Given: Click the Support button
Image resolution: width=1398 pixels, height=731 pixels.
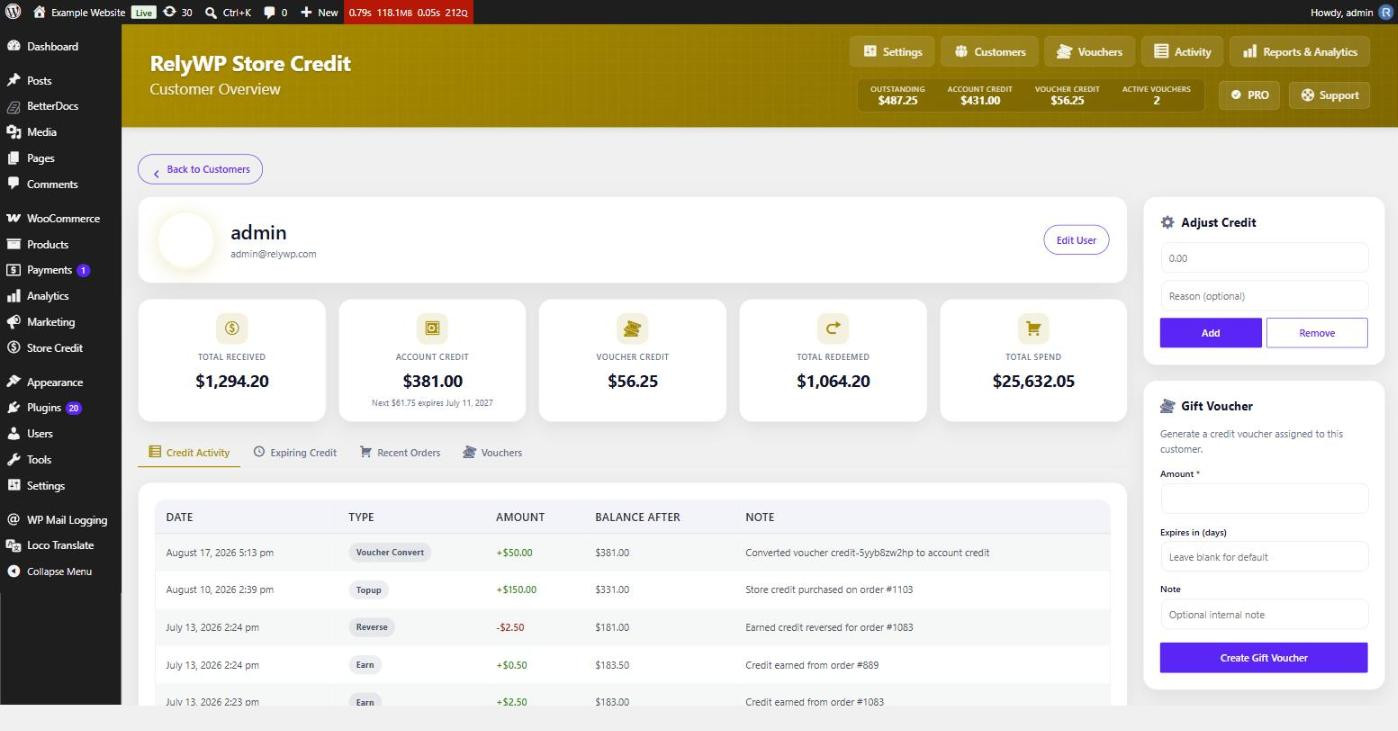Looking at the screenshot, I should click(x=1330, y=95).
